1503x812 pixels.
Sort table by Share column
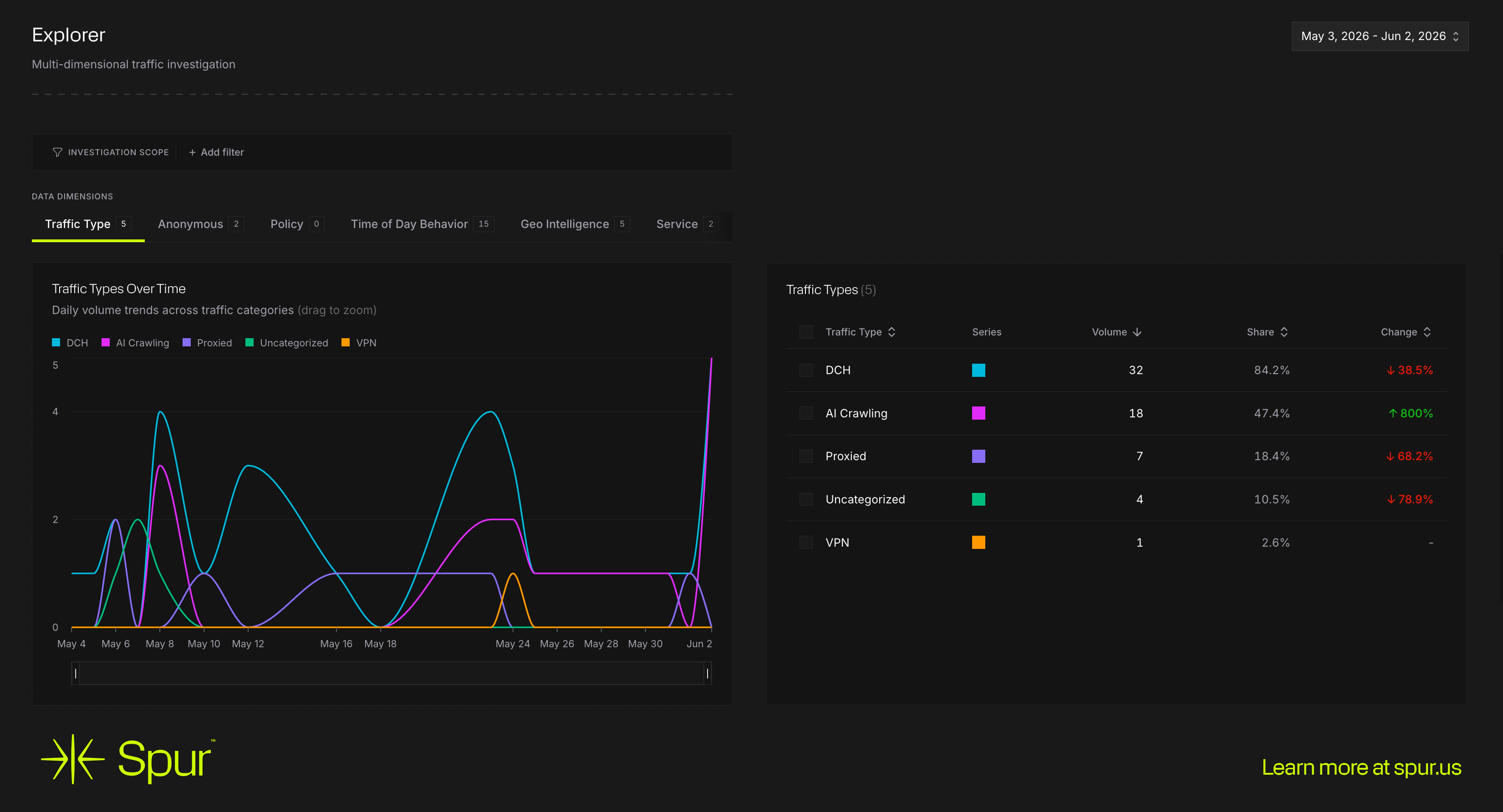[1267, 332]
